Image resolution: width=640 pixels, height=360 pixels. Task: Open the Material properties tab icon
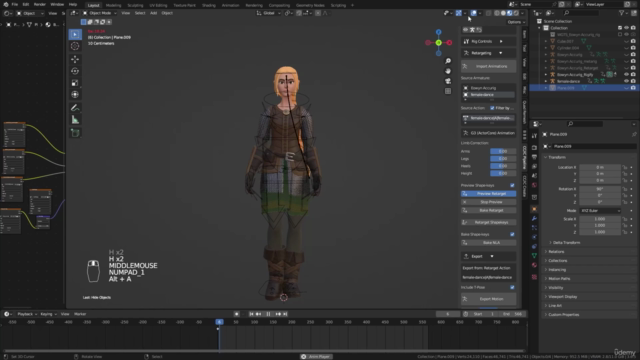[x=534, y=265]
